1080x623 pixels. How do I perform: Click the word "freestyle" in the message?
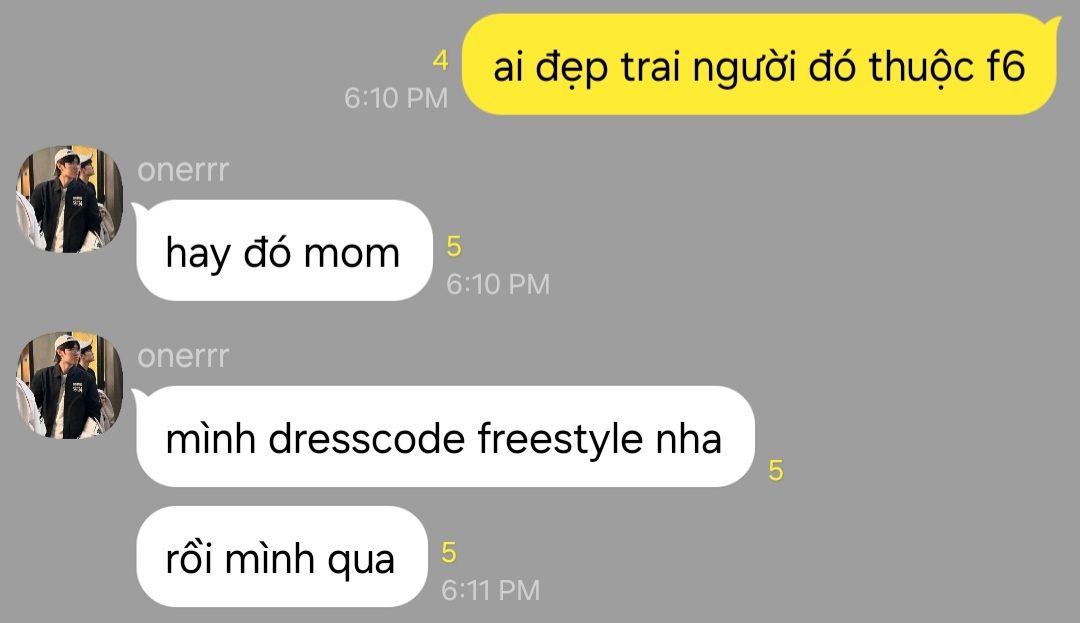560,439
